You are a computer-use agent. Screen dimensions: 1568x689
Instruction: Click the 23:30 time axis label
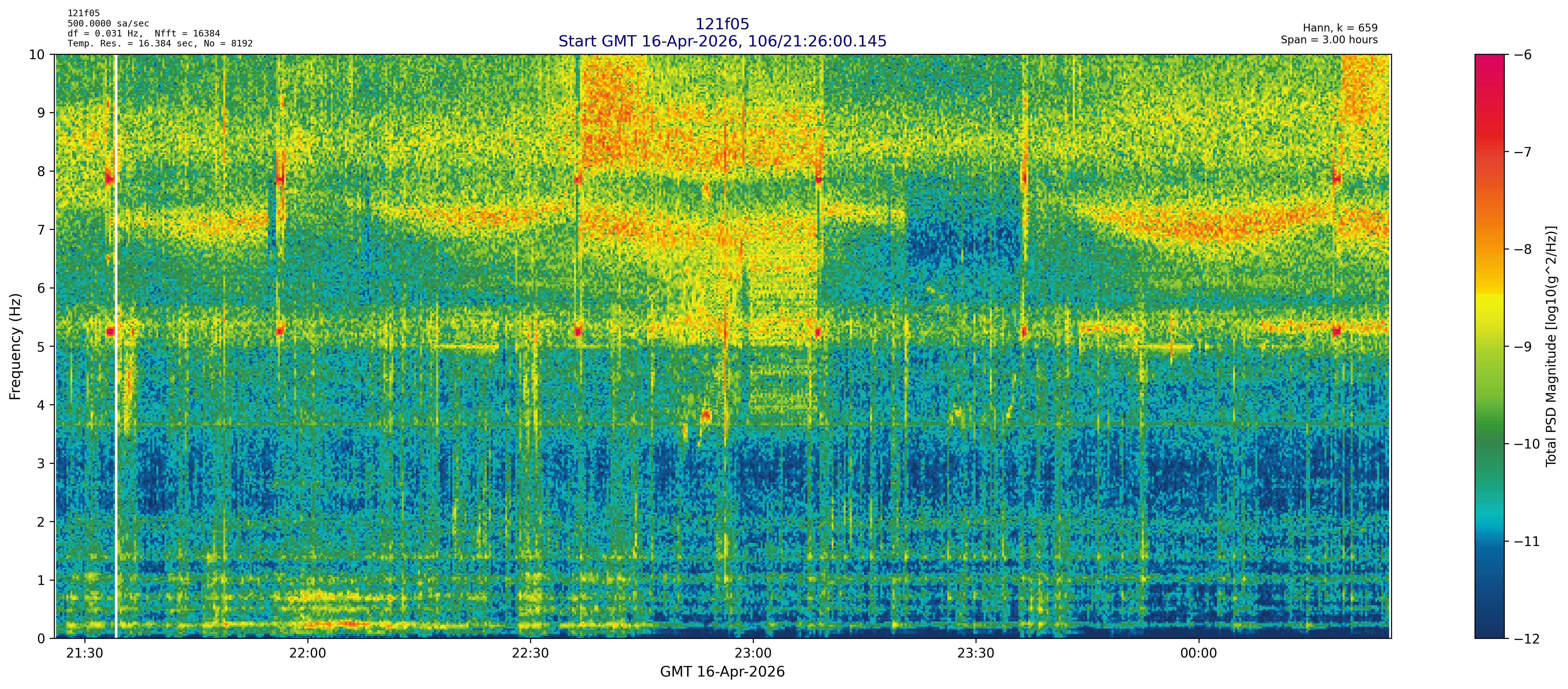pyautogui.click(x=976, y=654)
